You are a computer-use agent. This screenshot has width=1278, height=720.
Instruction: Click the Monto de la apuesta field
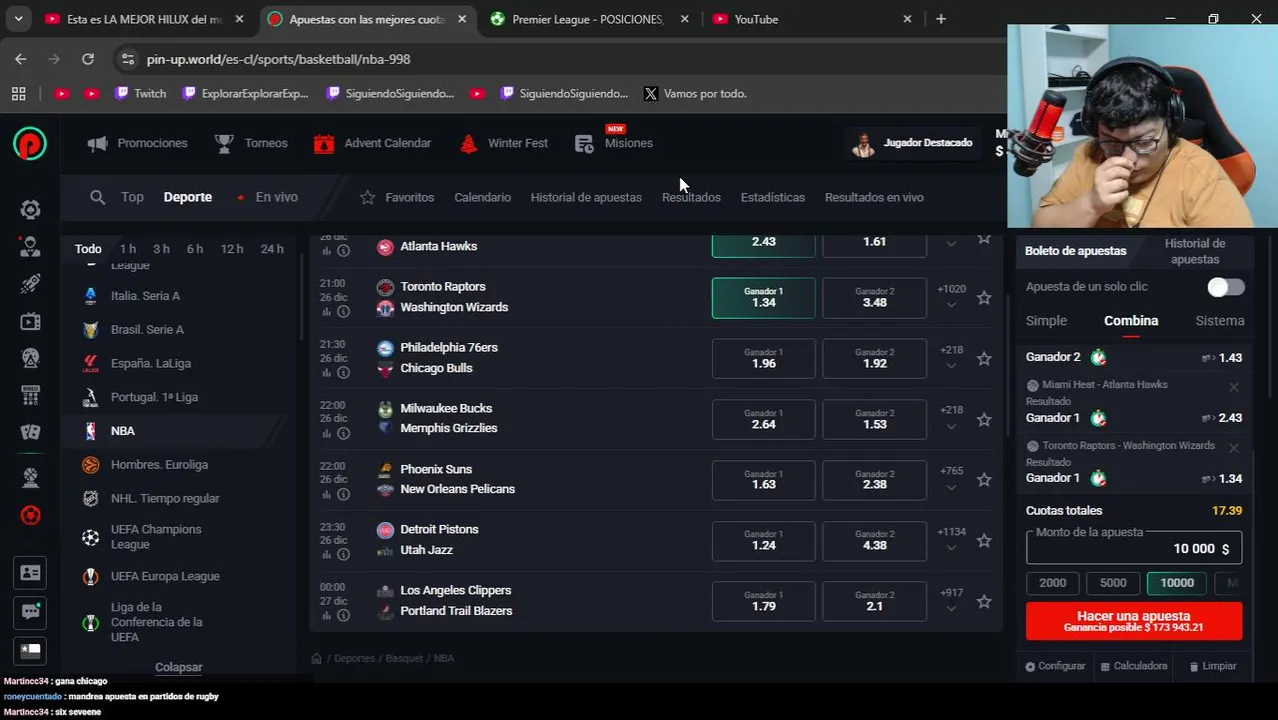1134,548
